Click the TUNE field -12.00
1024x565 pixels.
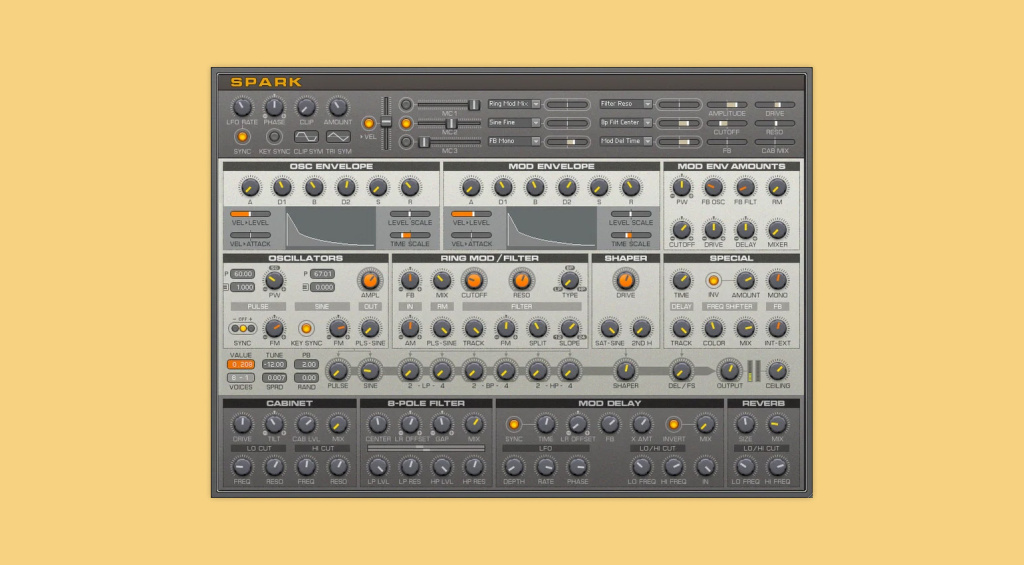[x=274, y=364]
